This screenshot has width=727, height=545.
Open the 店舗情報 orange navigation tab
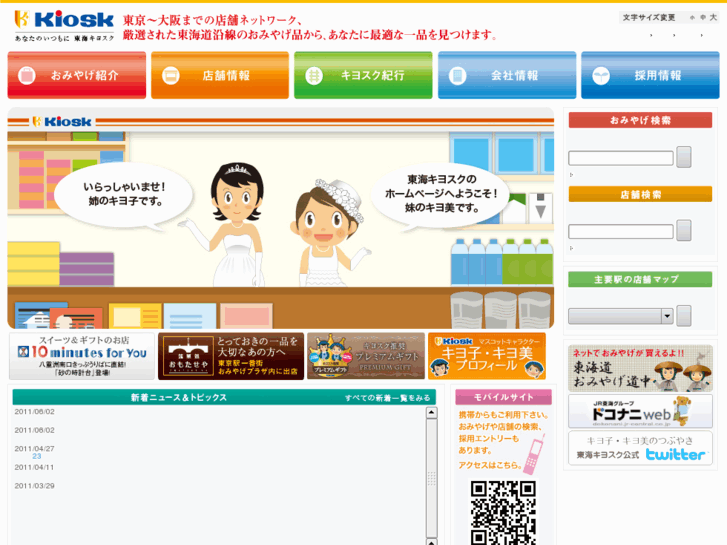[220, 75]
